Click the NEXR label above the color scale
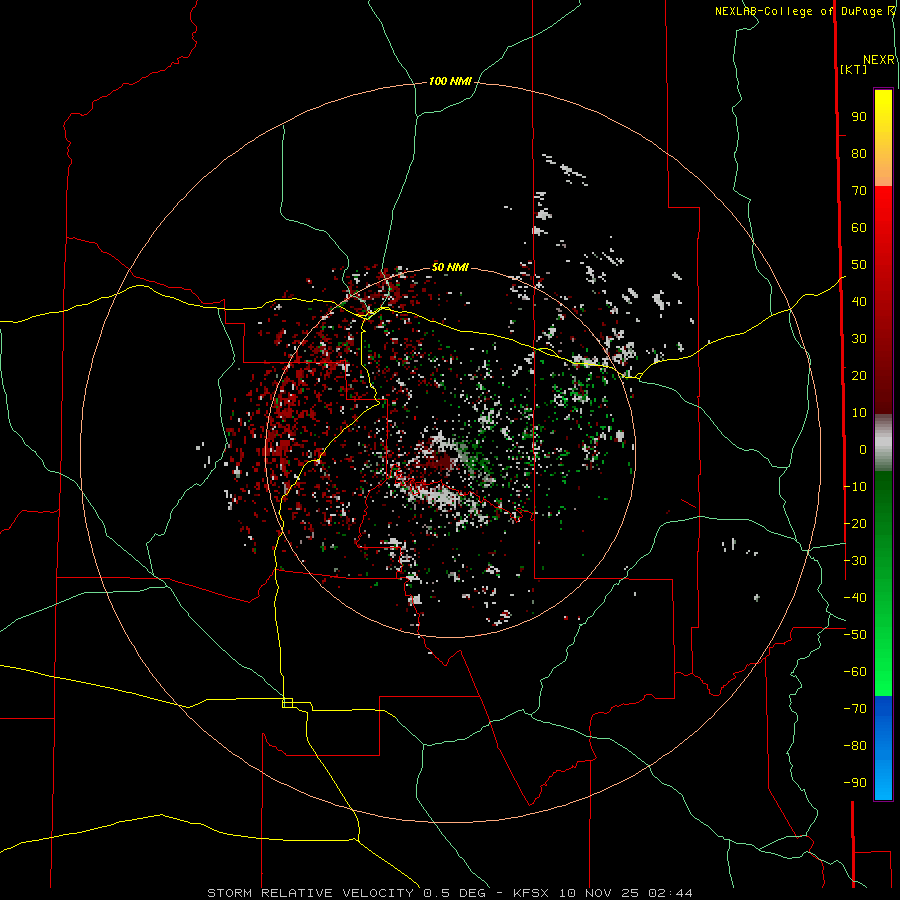Image resolution: width=900 pixels, height=900 pixels. point(879,60)
